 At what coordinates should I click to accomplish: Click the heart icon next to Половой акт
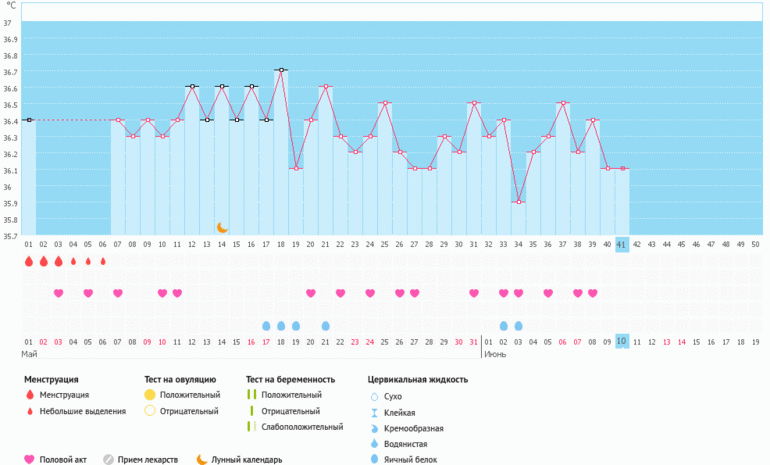click(x=29, y=460)
